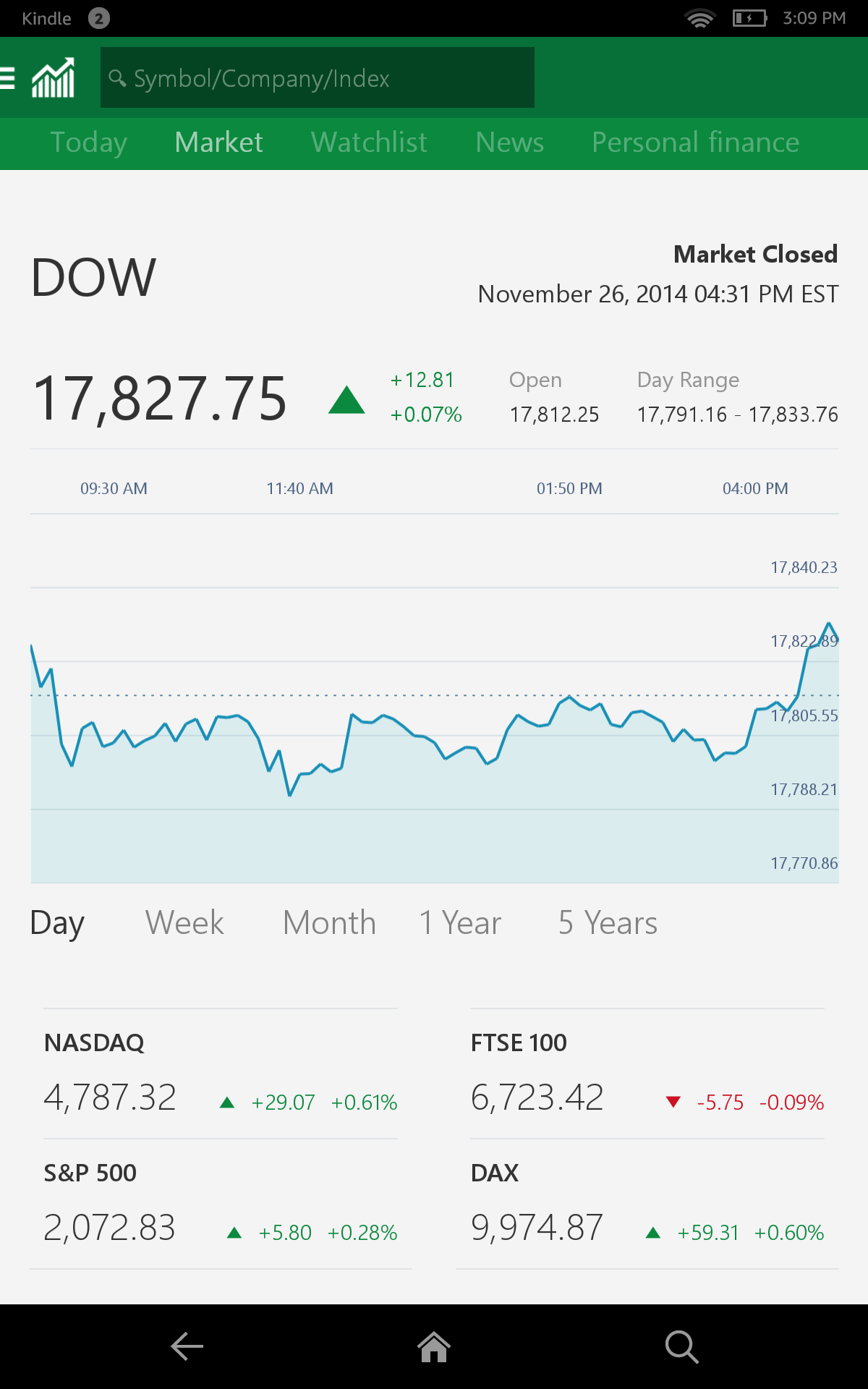Tap the finance app chart logo

(53, 77)
